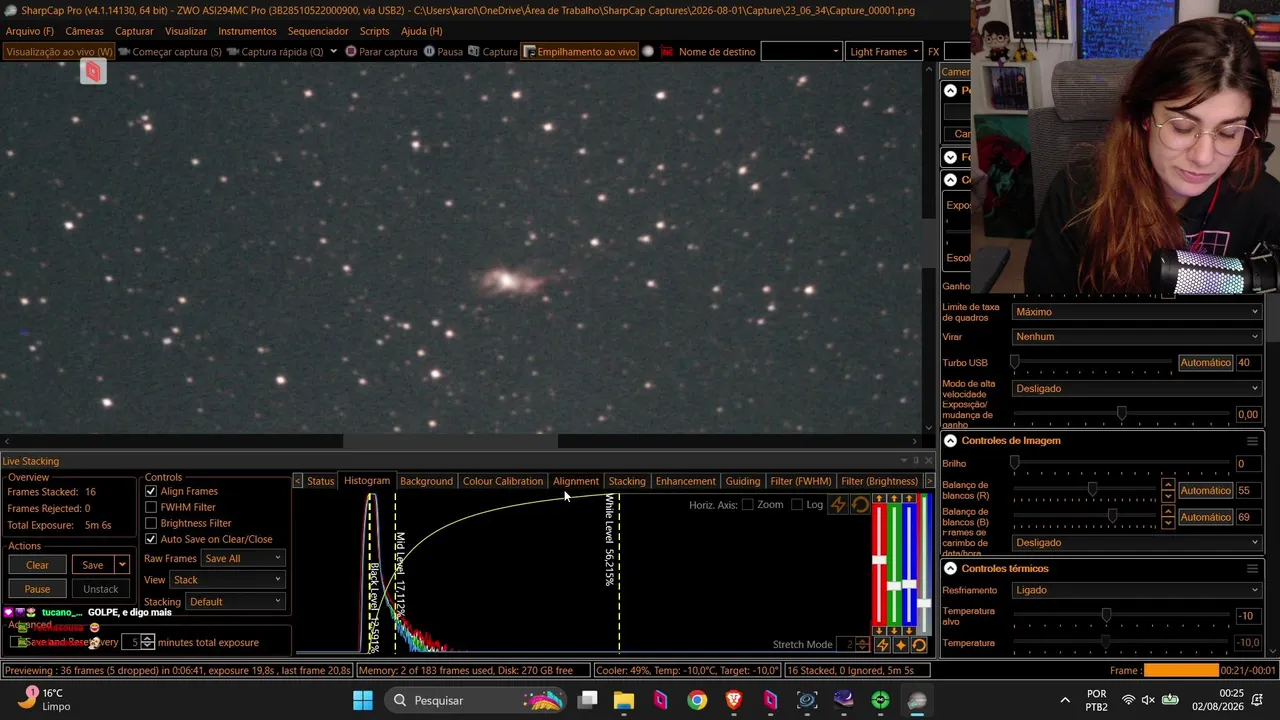Click the bottom lightning icon under colour sliders
1280x720 pixels.
[882, 645]
